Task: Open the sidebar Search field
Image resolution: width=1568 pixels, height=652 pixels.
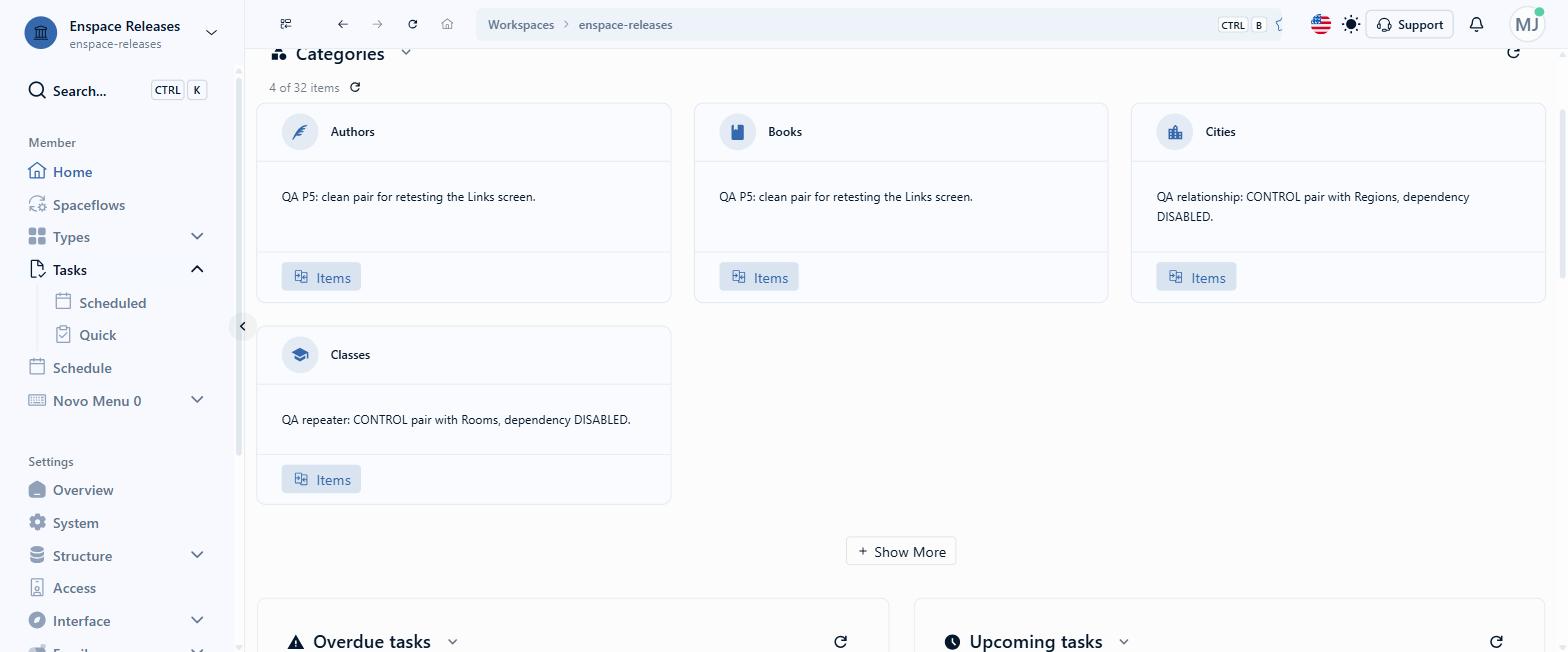Action: click(x=118, y=90)
